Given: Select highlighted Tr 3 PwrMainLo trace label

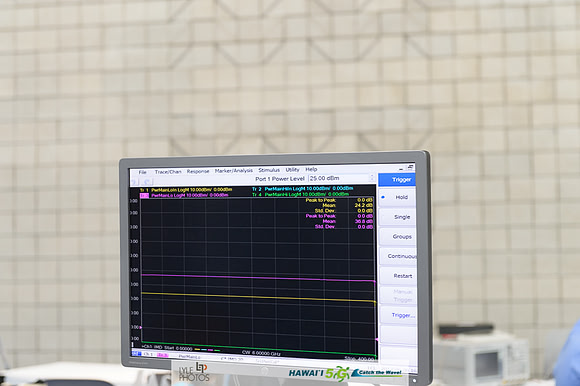Looking at the screenshot, I should [184, 195].
